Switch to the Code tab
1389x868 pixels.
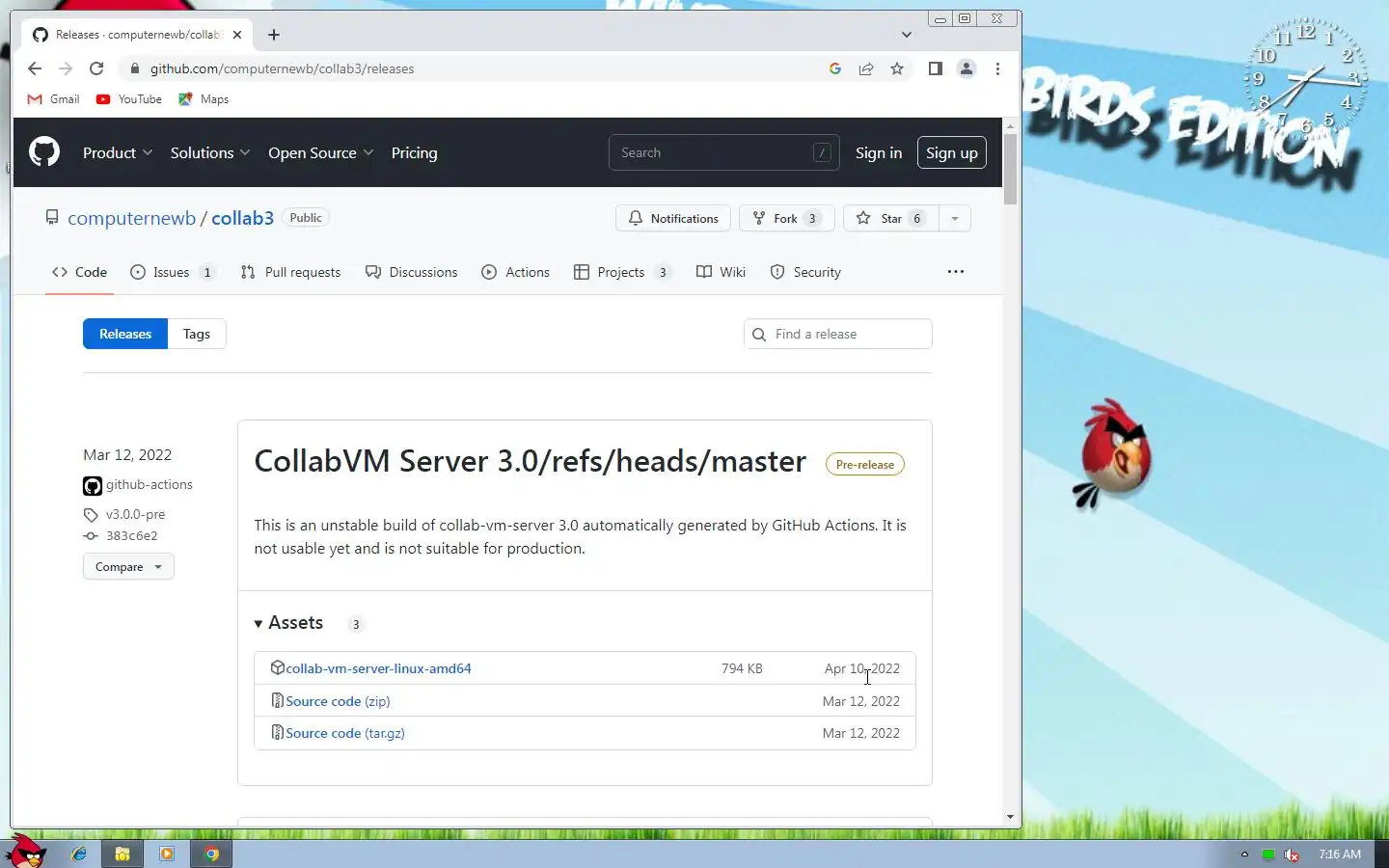click(80, 272)
